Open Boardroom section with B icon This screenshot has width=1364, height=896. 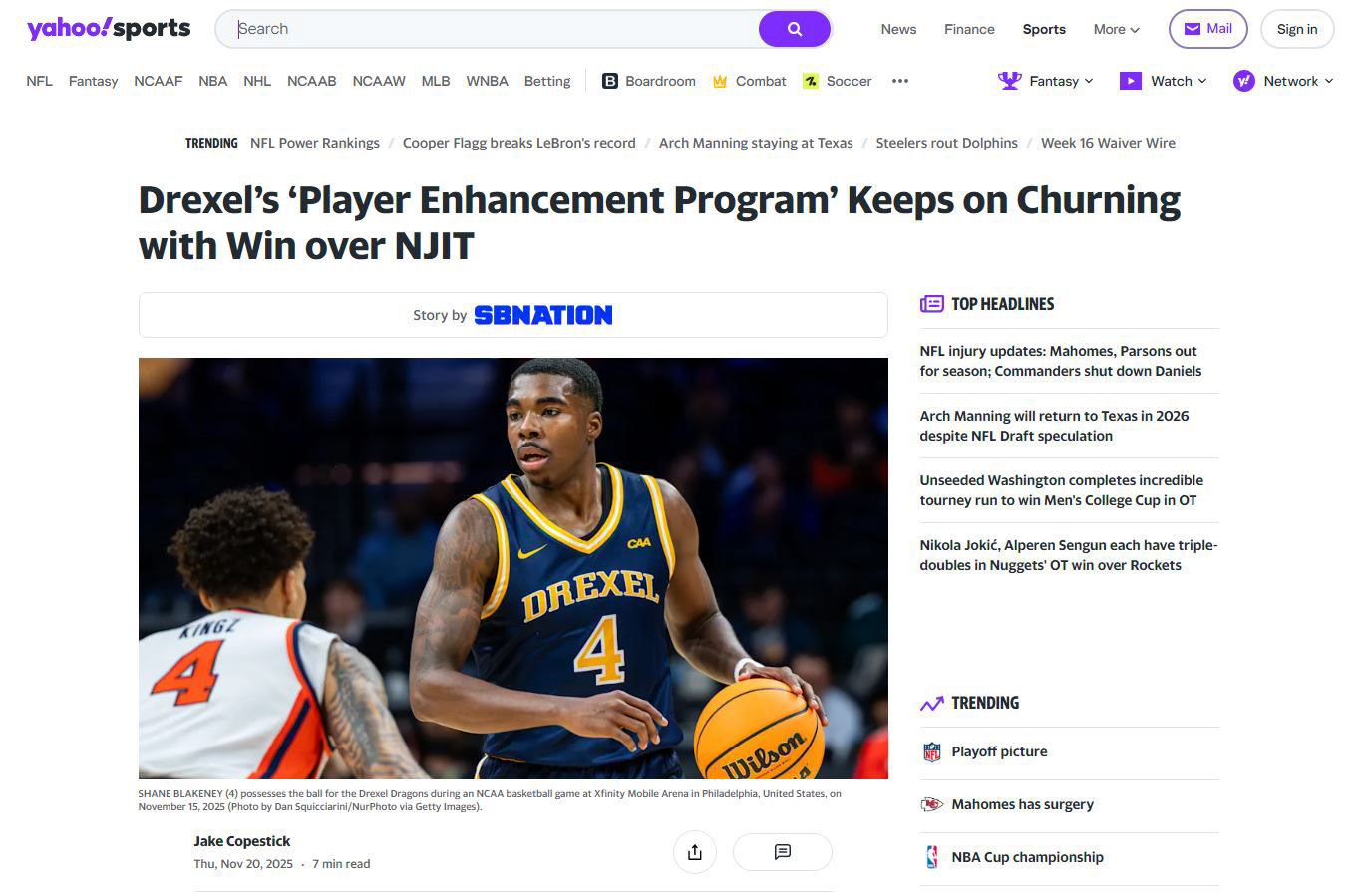pyautogui.click(x=649, y=81)
